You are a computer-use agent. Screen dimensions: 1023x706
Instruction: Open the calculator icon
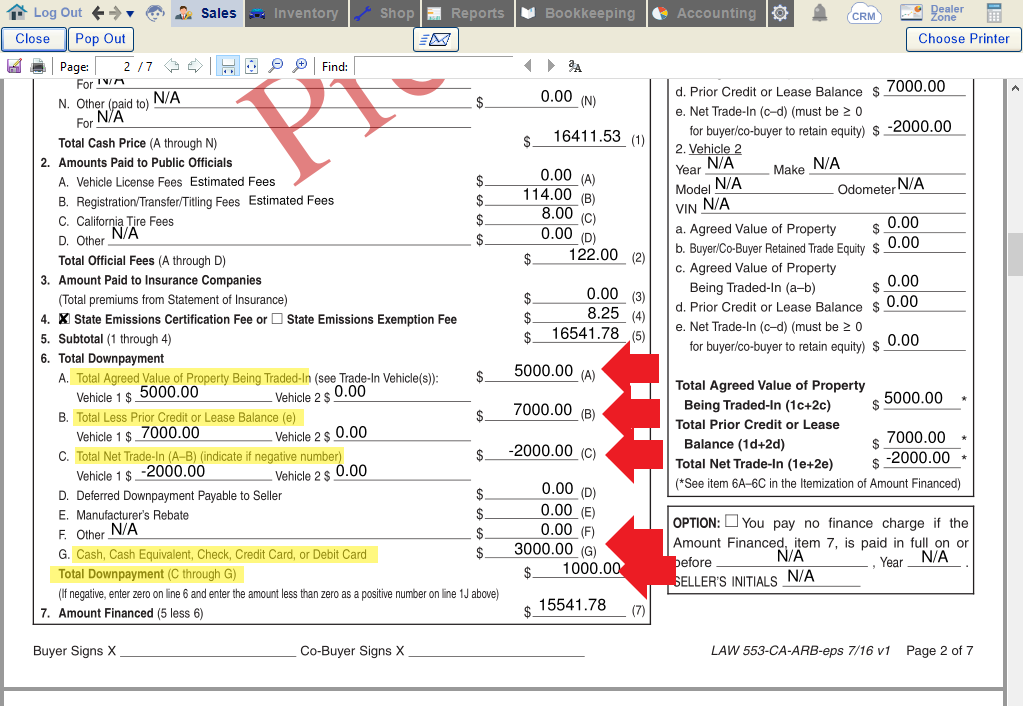[994, 13]
